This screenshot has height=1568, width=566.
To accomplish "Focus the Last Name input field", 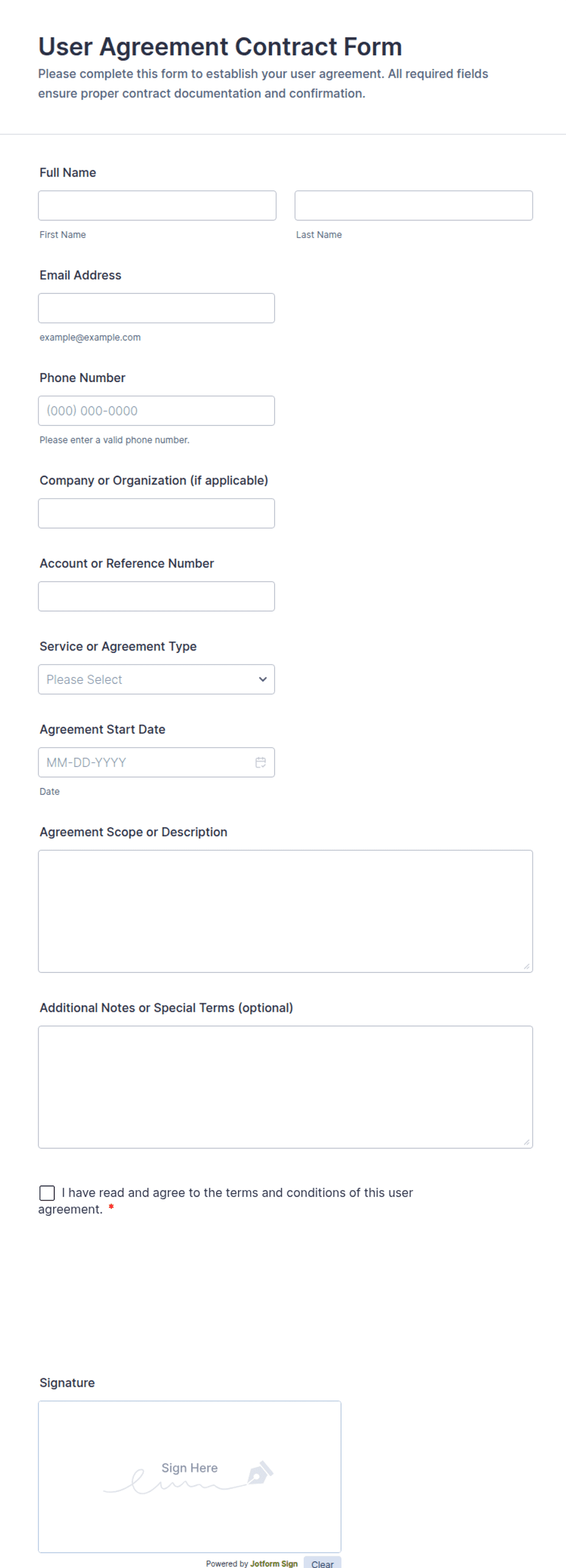I will click(x=413, y=206).
